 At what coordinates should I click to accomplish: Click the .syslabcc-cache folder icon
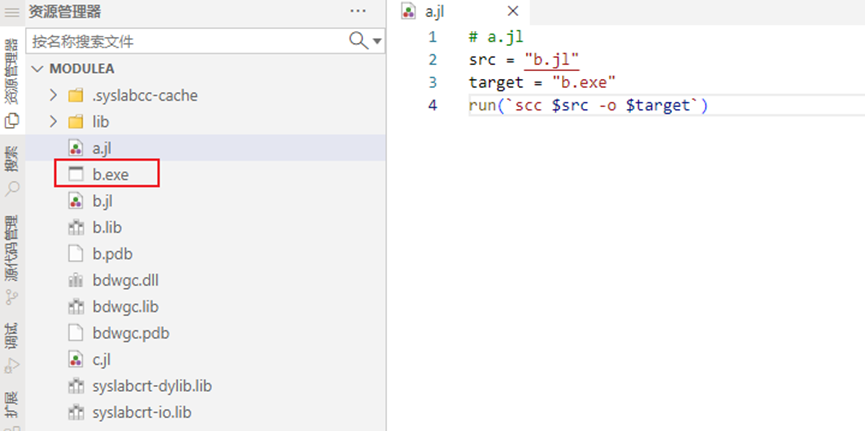pos(76,96)
